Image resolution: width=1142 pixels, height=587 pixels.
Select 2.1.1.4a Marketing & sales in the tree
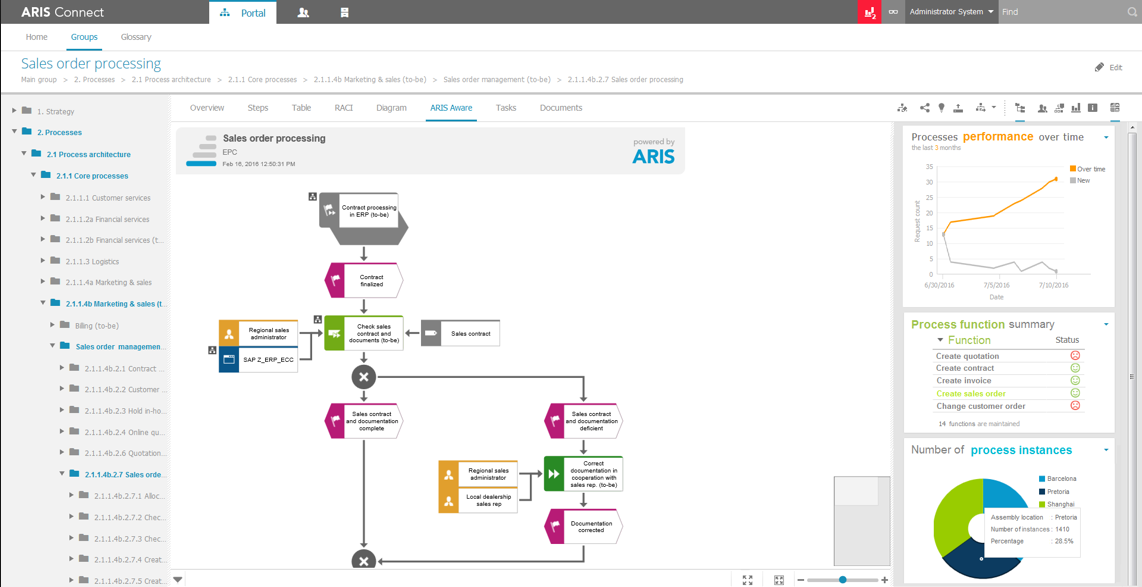click(109, 283)
